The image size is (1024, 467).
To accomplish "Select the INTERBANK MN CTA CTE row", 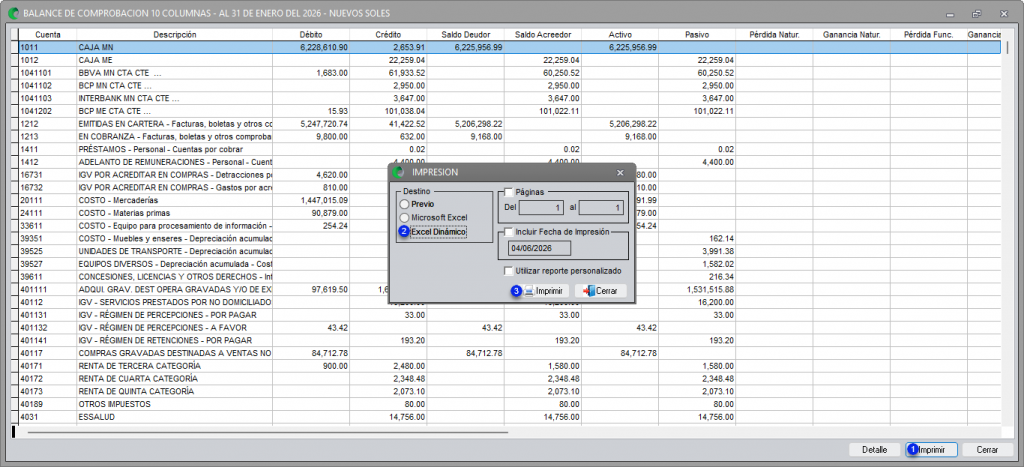I will click(x=509, y=99).
